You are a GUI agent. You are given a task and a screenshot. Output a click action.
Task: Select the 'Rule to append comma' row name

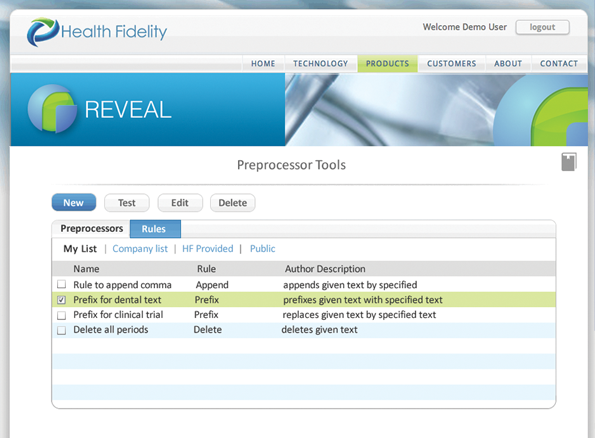122,285
